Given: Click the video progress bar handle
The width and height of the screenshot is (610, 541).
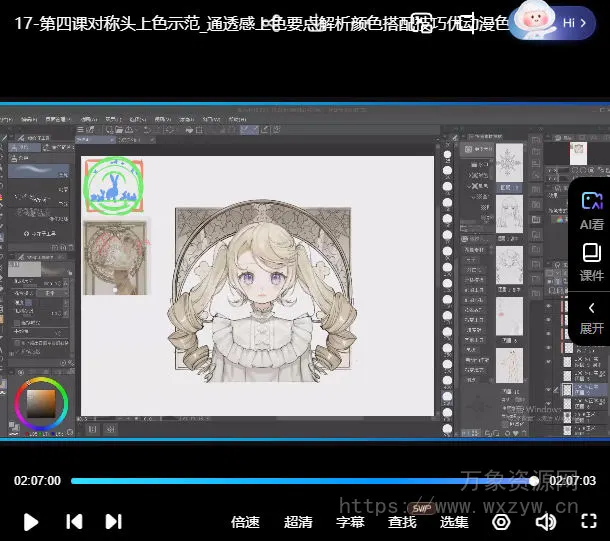Looking at the screenshot, I should (534, 481).
